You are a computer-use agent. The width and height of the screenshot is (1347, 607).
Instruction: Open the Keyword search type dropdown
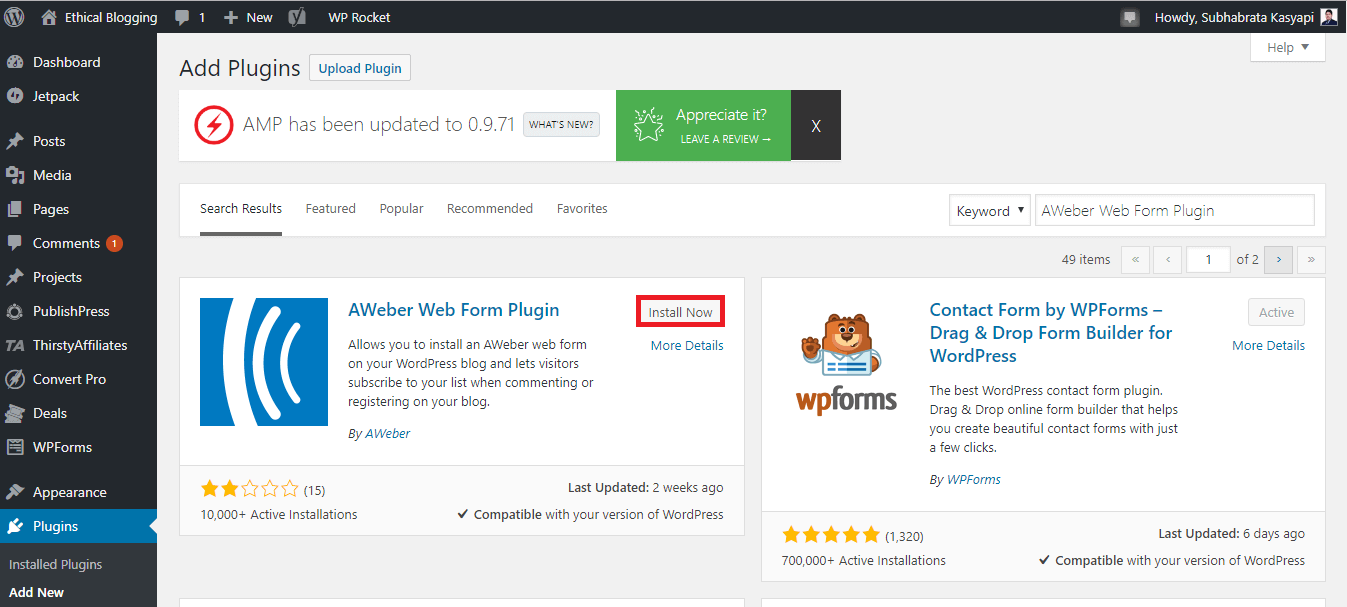click(x=989, y=210)
